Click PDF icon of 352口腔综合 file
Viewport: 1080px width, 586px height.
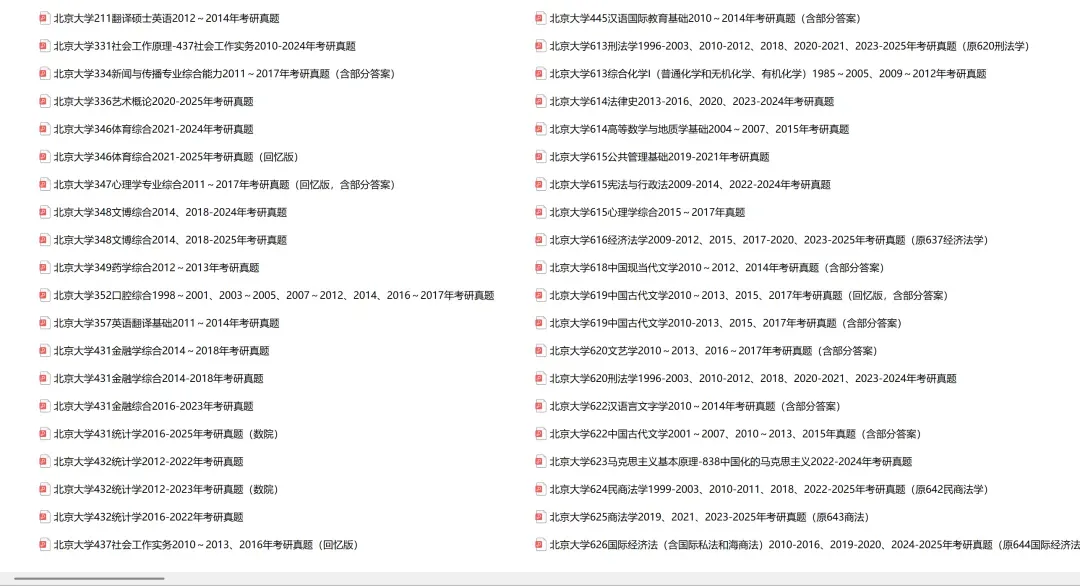44,295
